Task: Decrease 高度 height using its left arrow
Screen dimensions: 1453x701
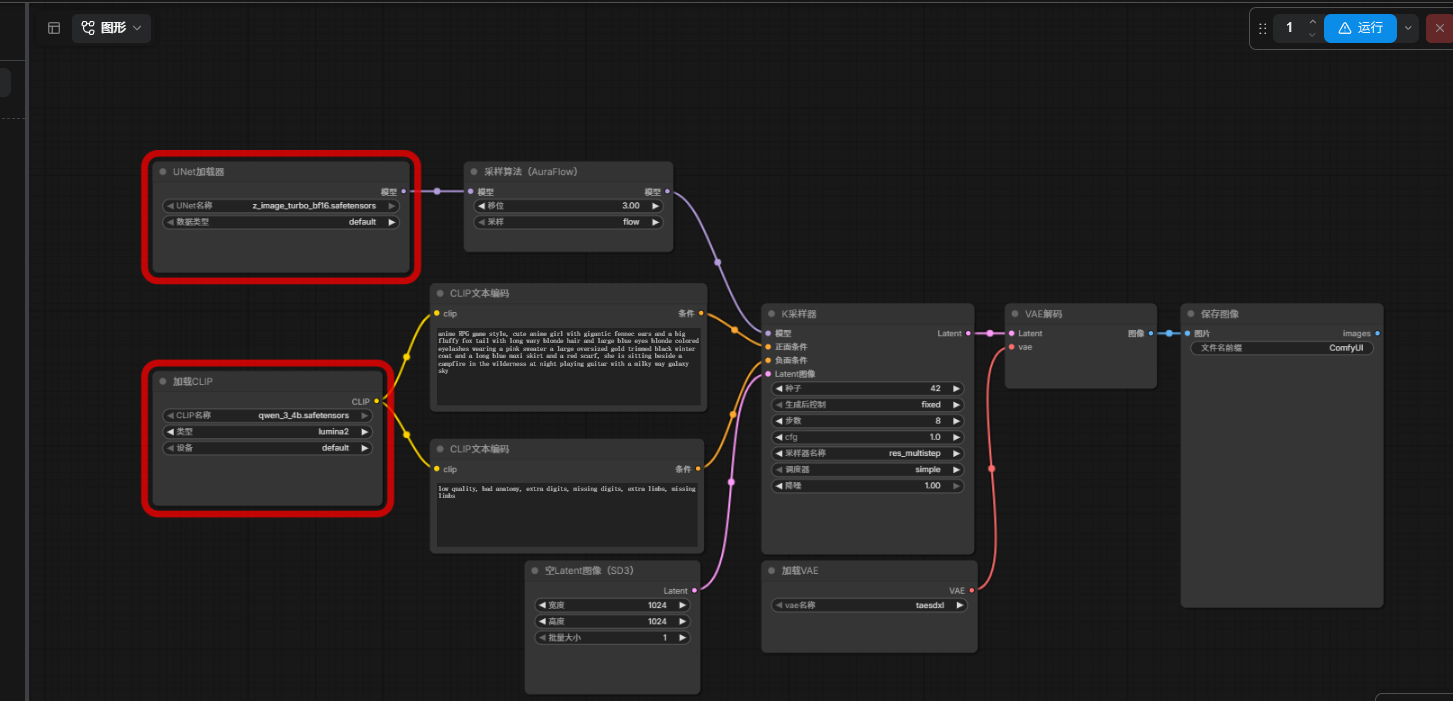Action: [542, 621]
